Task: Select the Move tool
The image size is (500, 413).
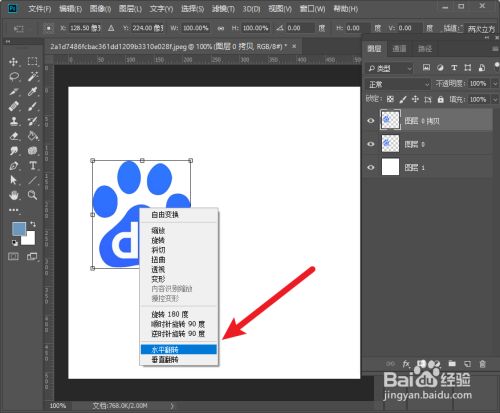Action: pyautogui.click(x=14, y=62)
